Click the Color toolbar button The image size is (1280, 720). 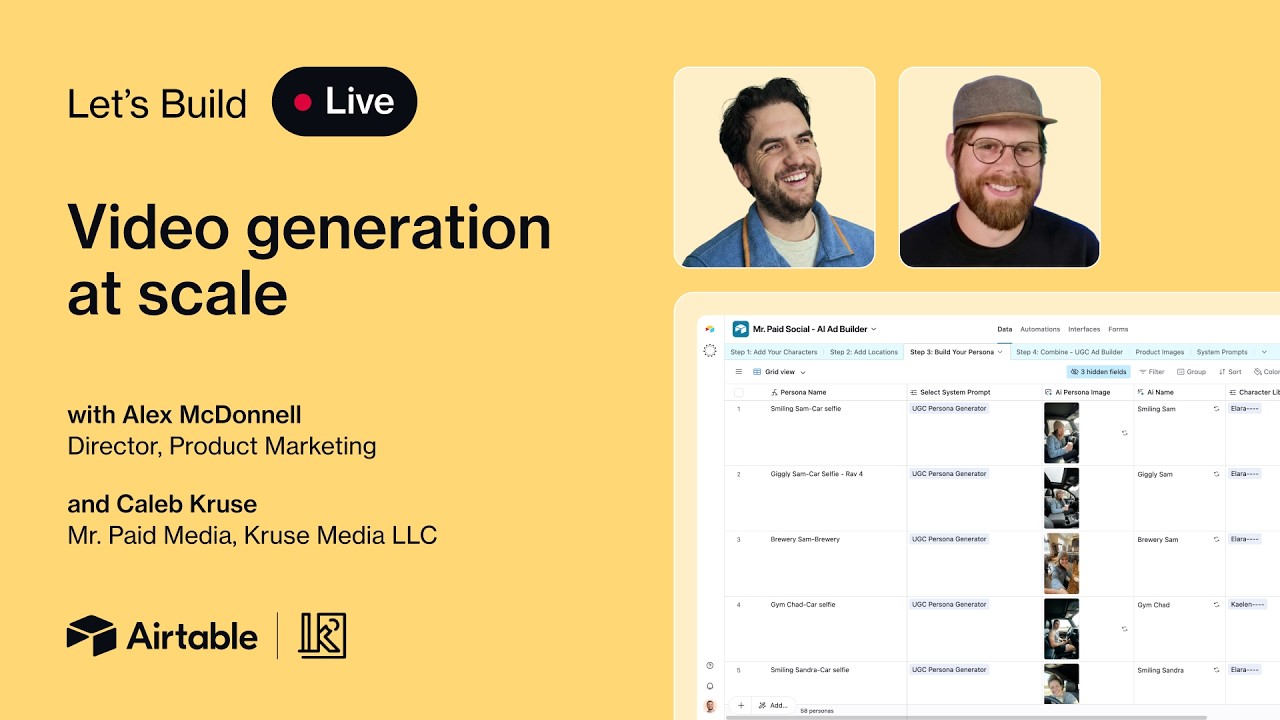[x=1266, y=372]
